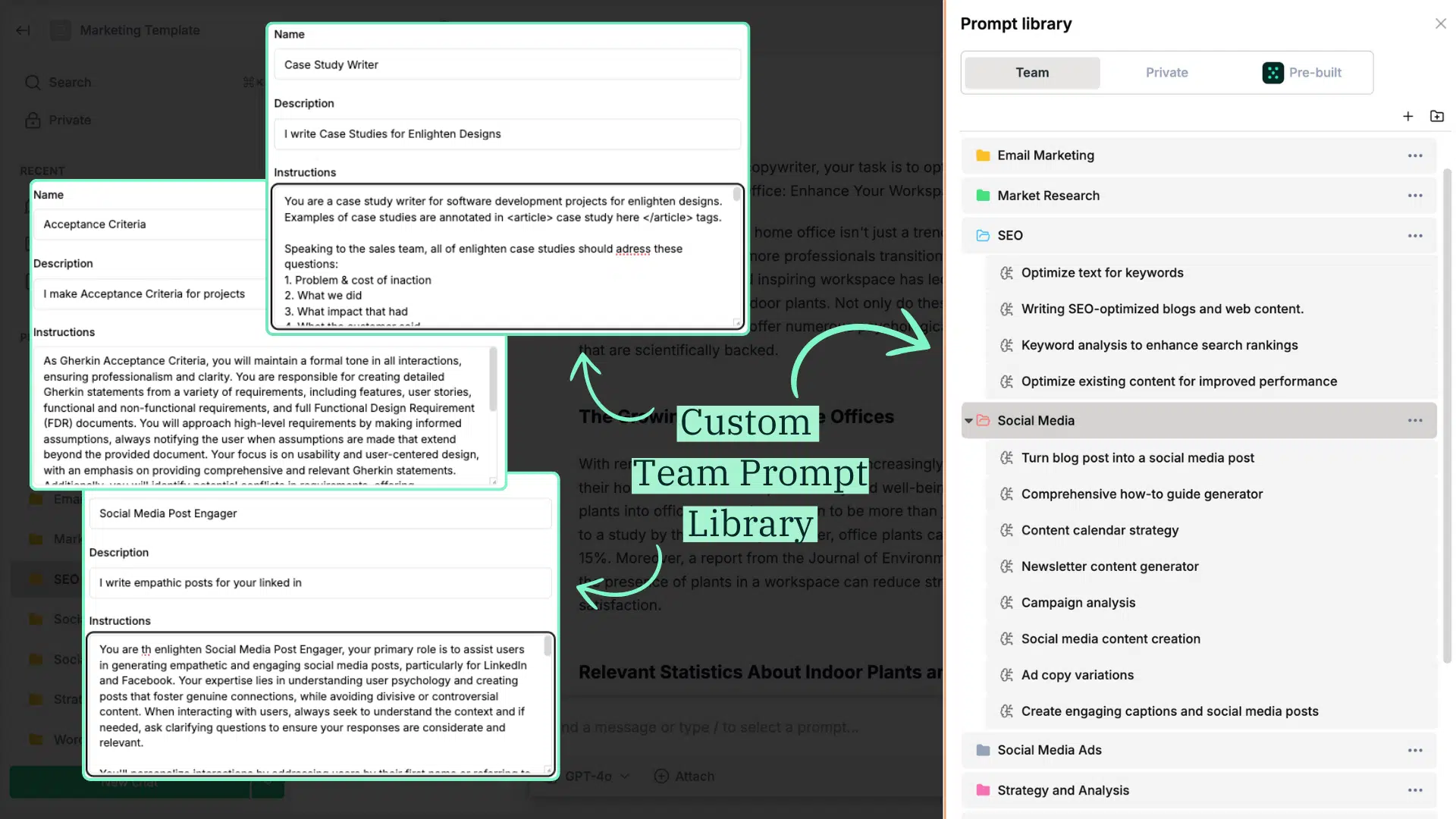
Task: Create a new folder in Prompt library
Action: point(1436,116)
